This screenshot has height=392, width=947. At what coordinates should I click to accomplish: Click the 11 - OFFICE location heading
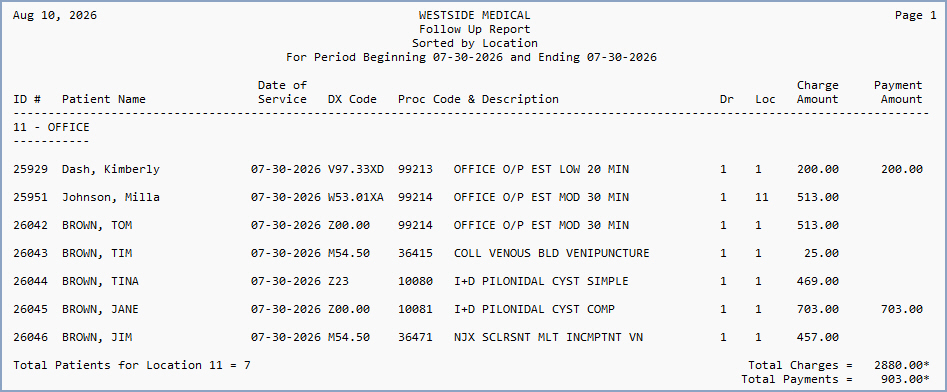tap(51, 127)
